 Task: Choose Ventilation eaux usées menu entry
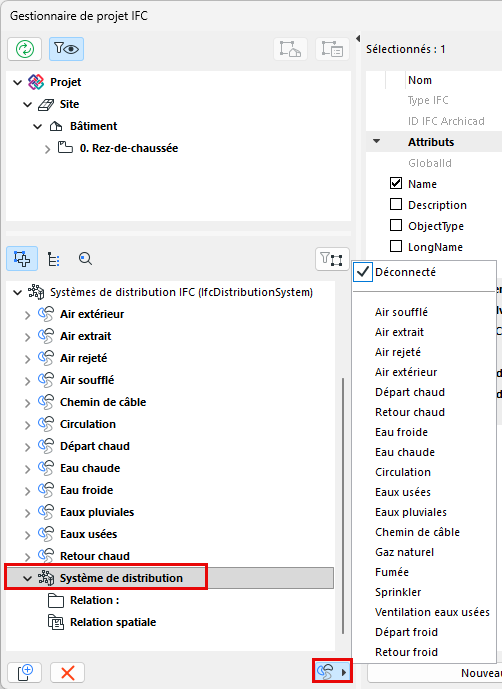click(x=432, y=612)
